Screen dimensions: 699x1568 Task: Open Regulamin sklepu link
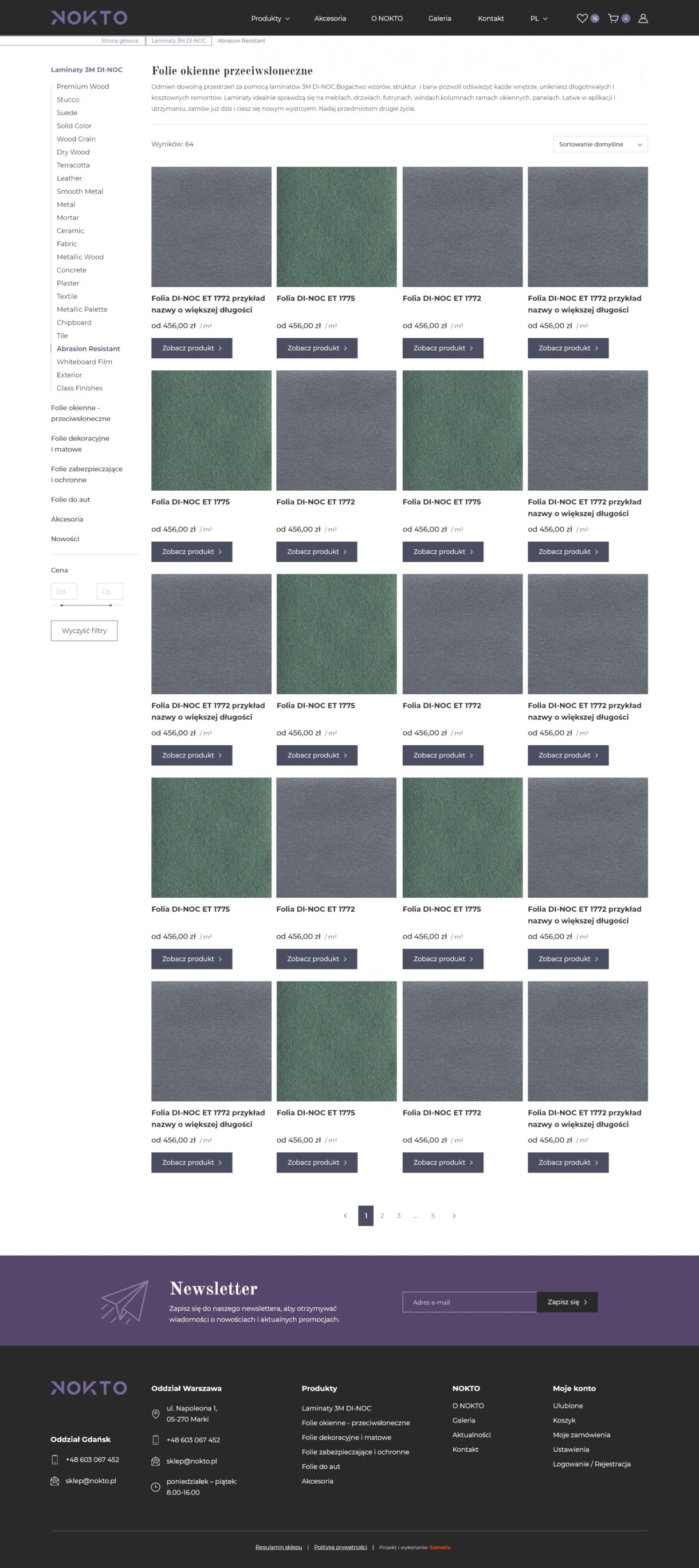[x=278, y=1547]
